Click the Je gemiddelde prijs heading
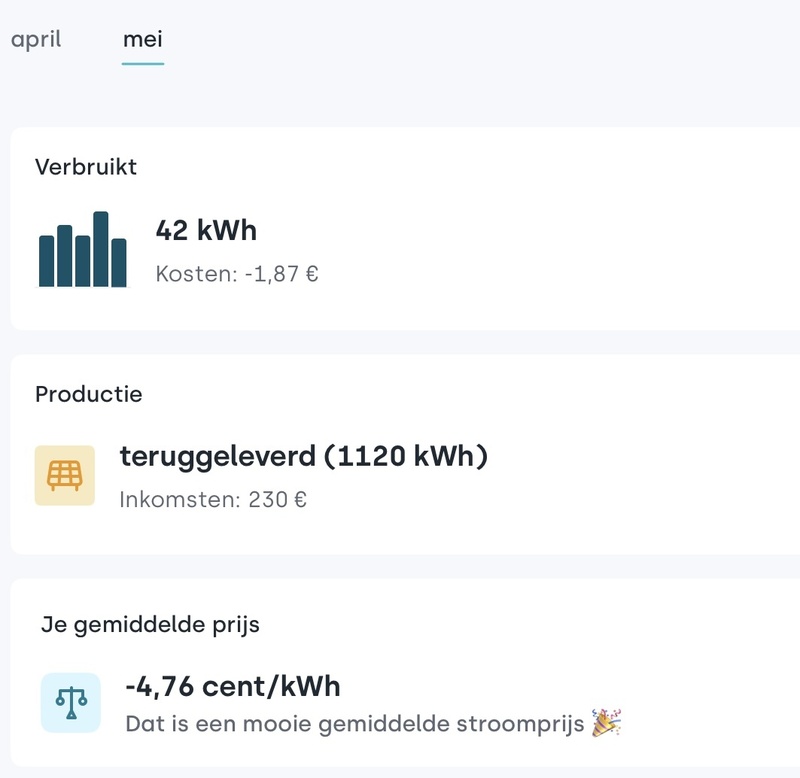This screenshot has height=778, width=800. tap(150, 625)
